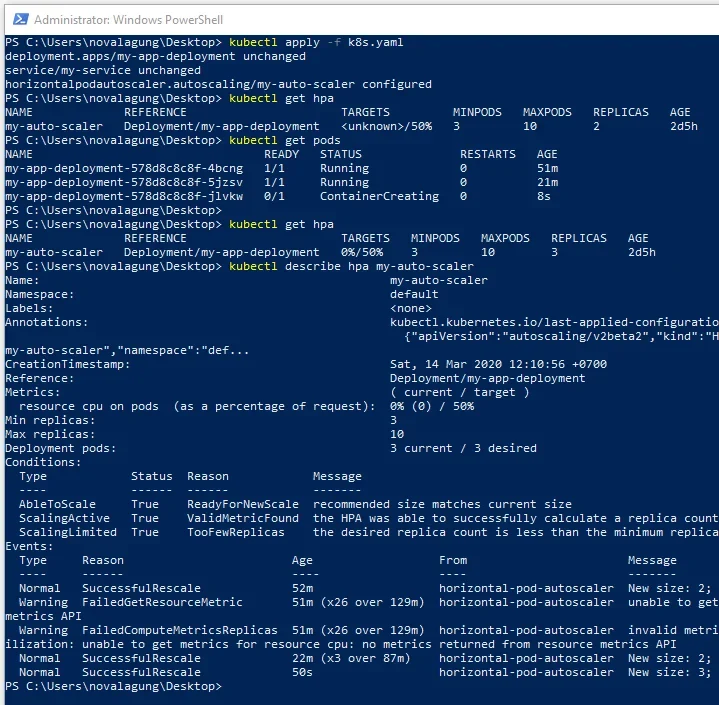Click 'kubectl.kubernetes.io/last-applied-configuratio' annotation text
The width and height of the screenshot is (719, 705).
coord(554,322)
